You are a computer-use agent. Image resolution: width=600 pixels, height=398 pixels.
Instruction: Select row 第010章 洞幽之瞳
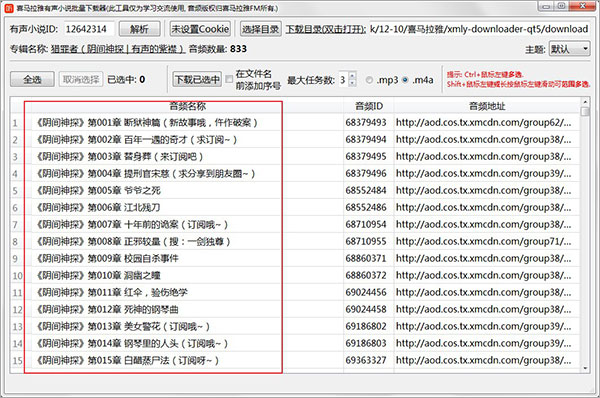(188, 276)
